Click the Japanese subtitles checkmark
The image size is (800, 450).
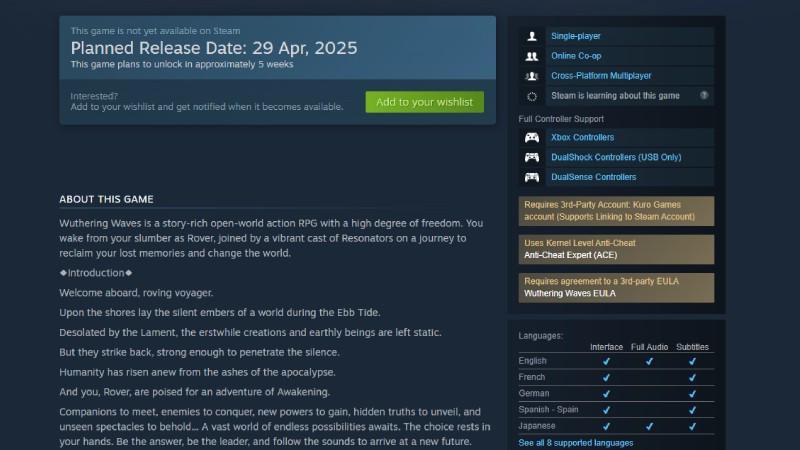(692, 427)
